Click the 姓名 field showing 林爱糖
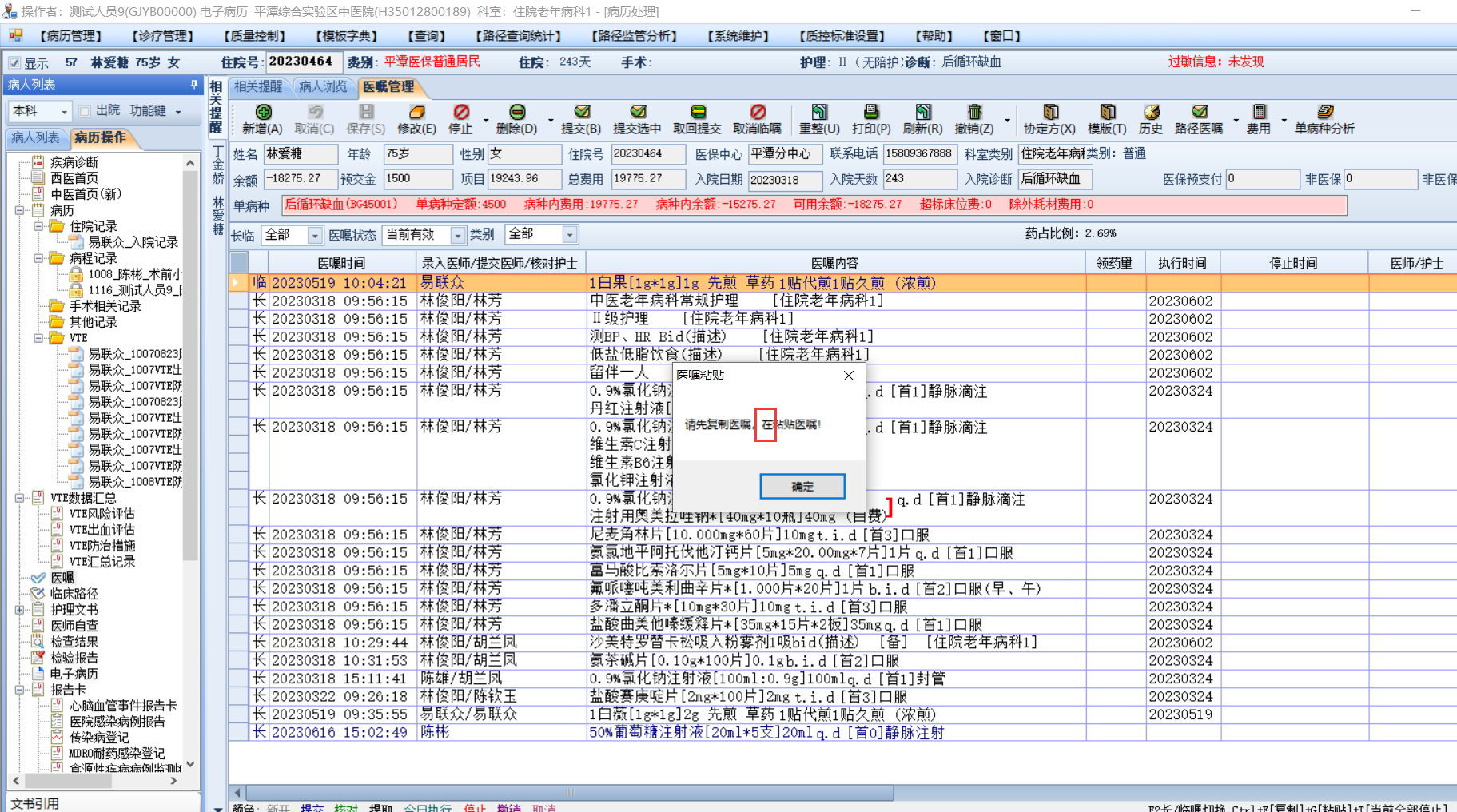 (301, 153)
